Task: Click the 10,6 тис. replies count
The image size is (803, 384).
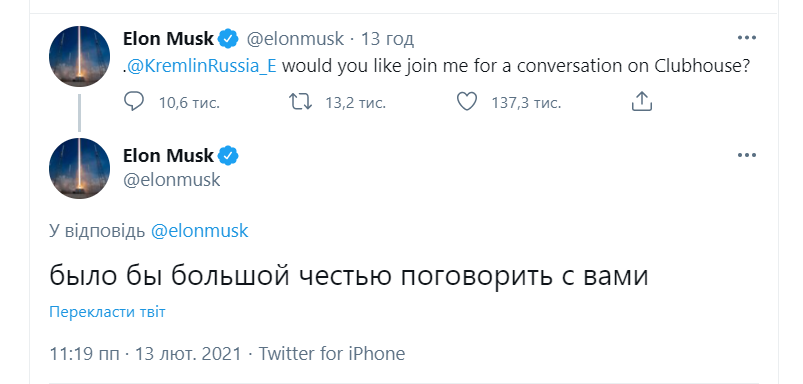Action: pos(189,103)
